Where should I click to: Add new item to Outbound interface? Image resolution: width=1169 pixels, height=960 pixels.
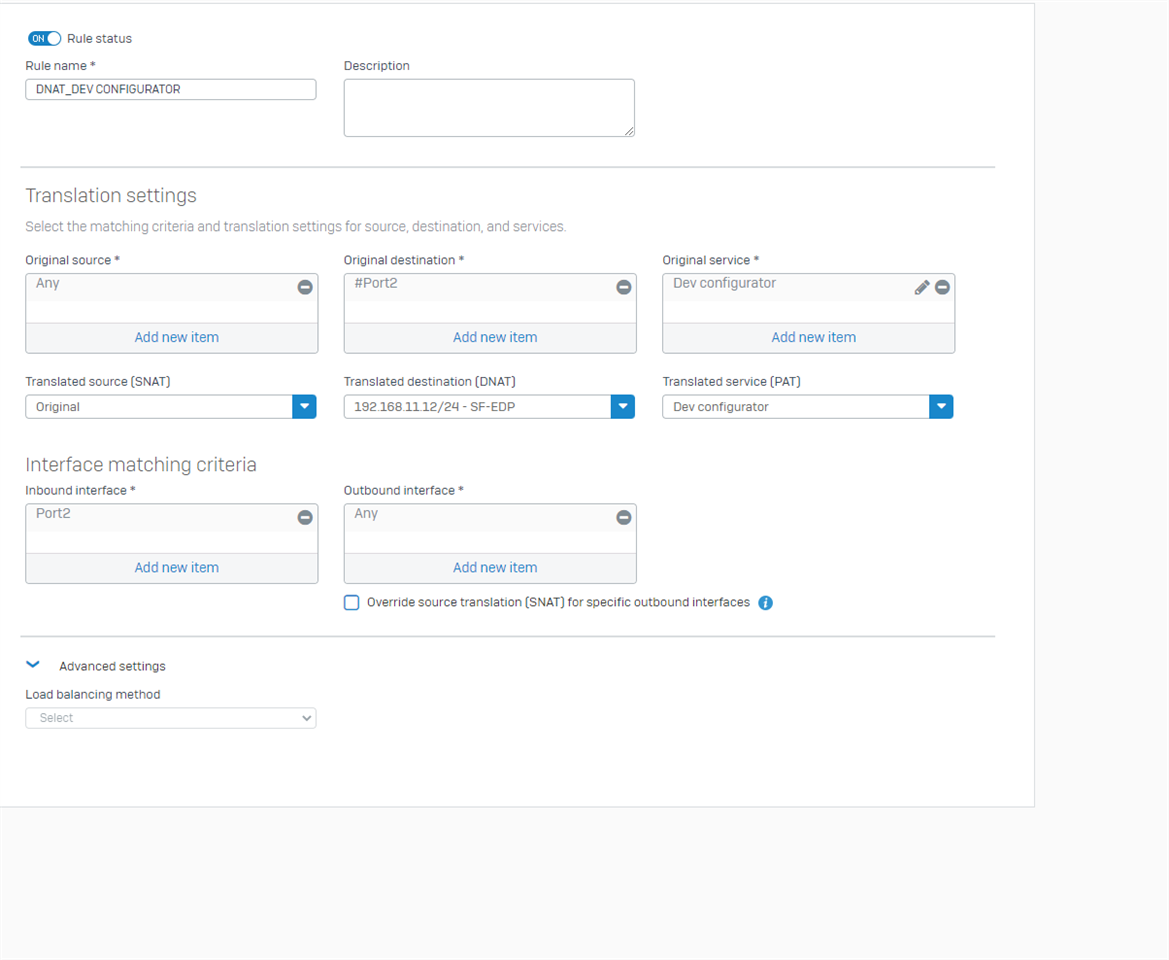[495, 567]
